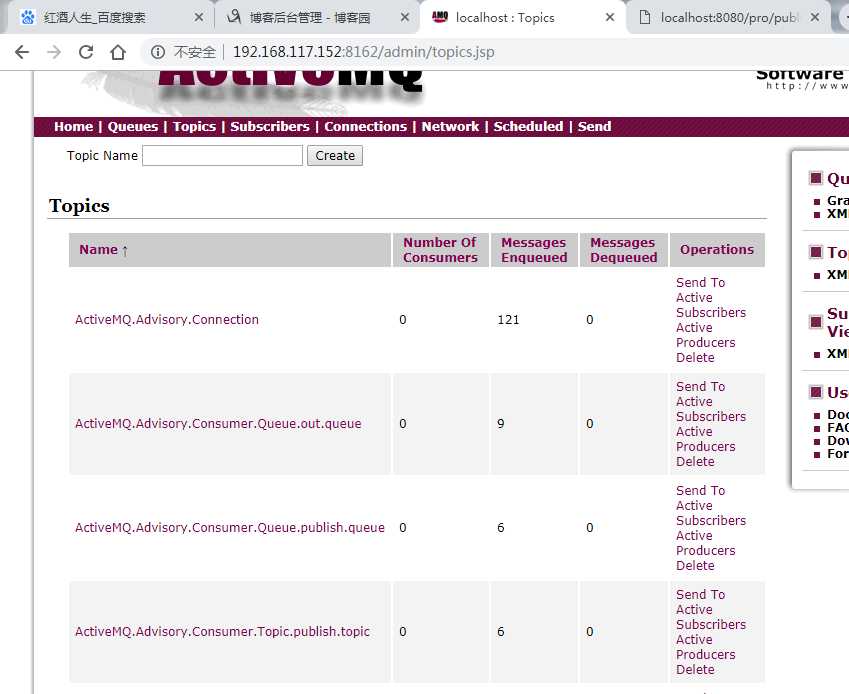
Task: Click the Create topic button
Action: 335,155
